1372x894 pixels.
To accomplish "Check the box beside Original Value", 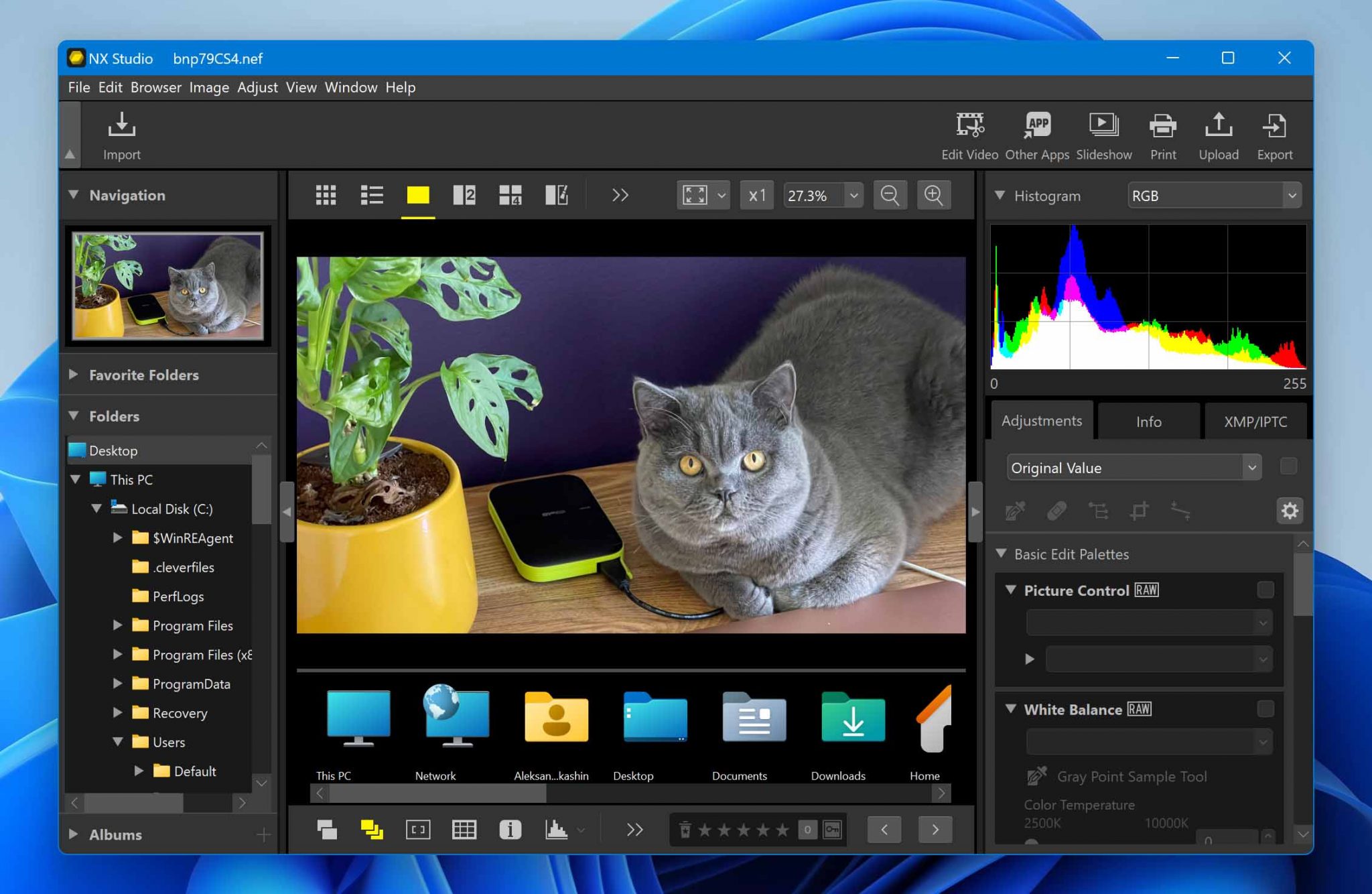I will click(1288, 466).
